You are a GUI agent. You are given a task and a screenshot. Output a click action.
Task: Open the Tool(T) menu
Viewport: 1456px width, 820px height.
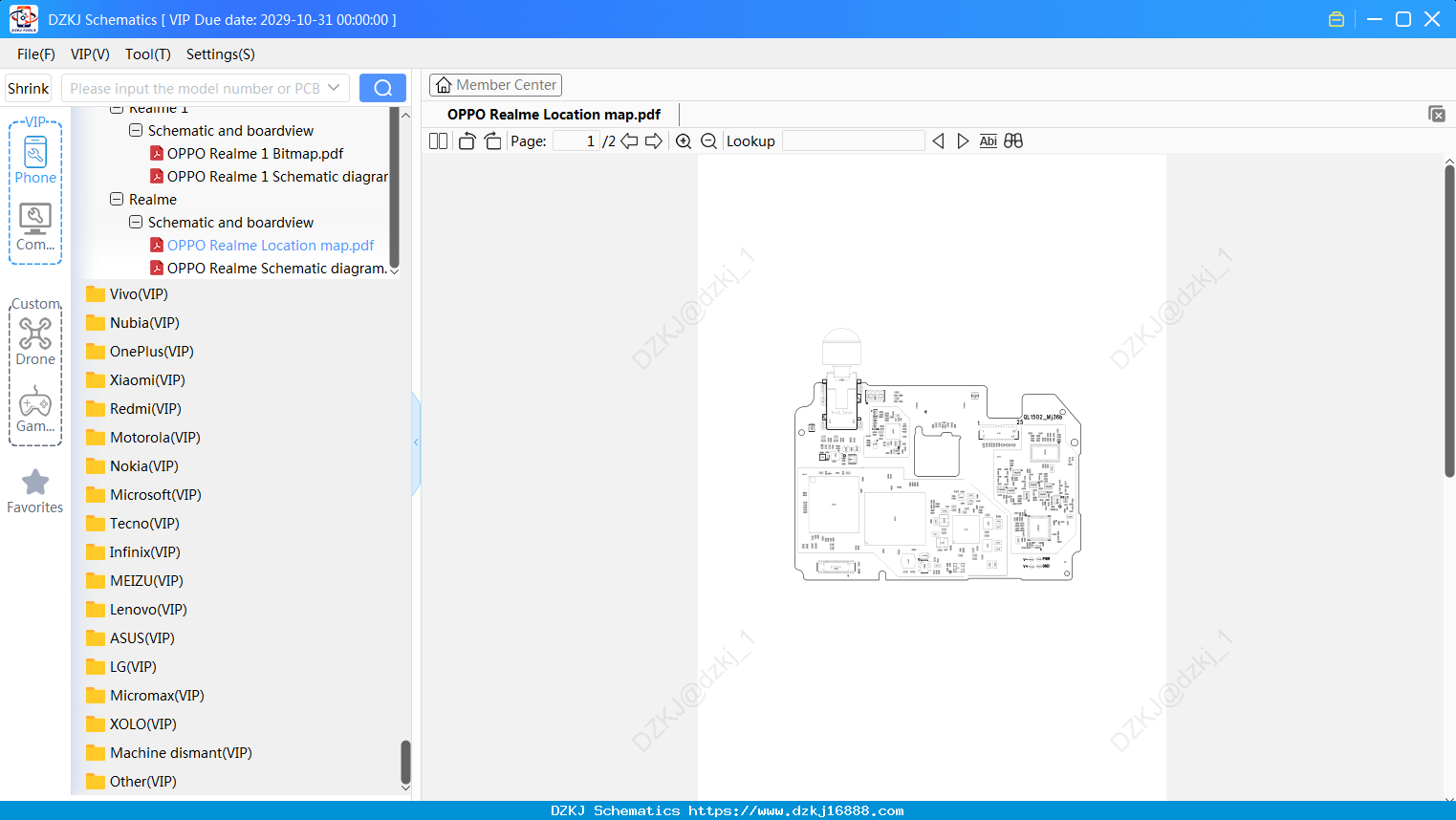point(147,54)
